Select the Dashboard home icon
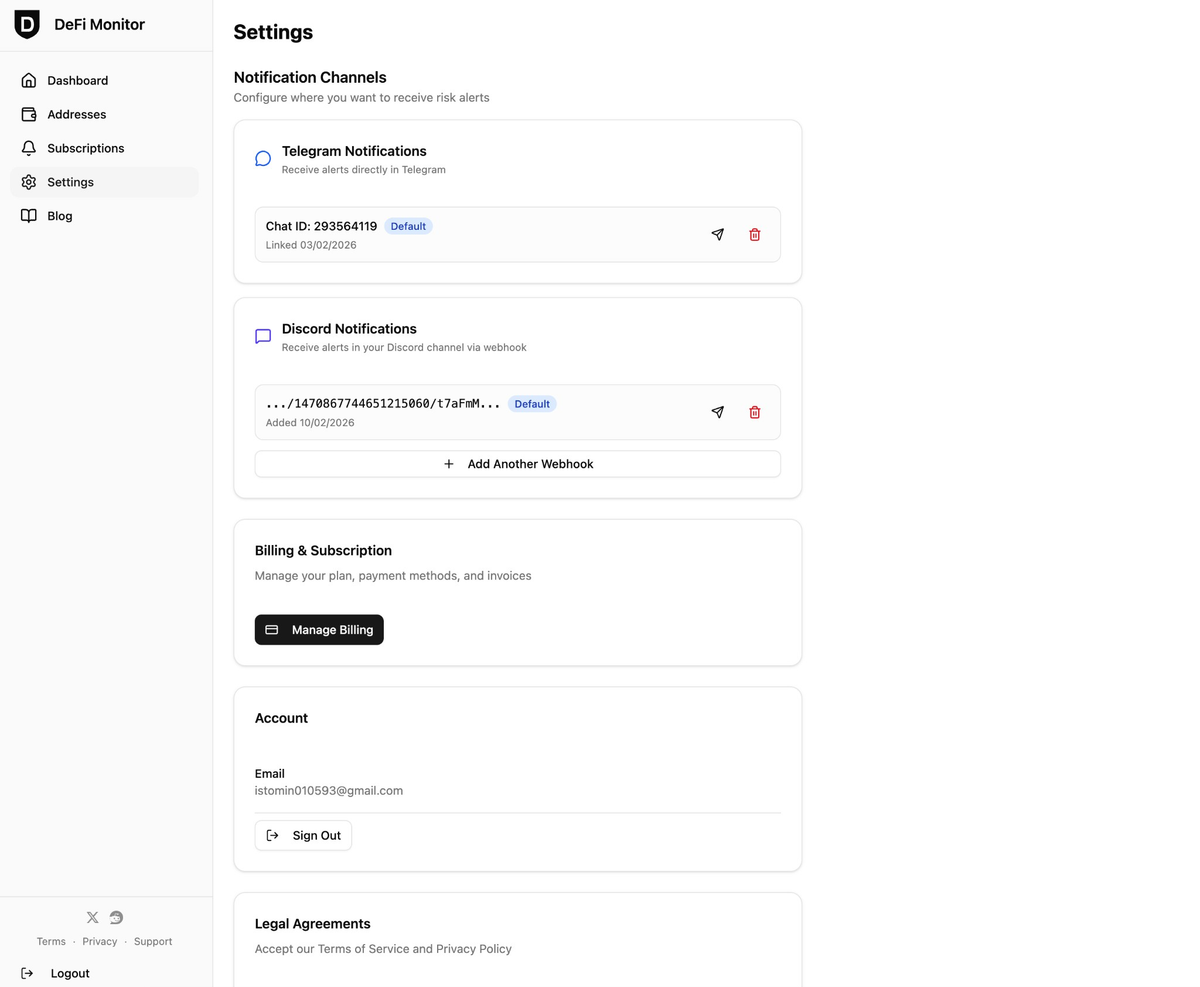This screenshot has width=1200, height=987. (x=30, y=80)
